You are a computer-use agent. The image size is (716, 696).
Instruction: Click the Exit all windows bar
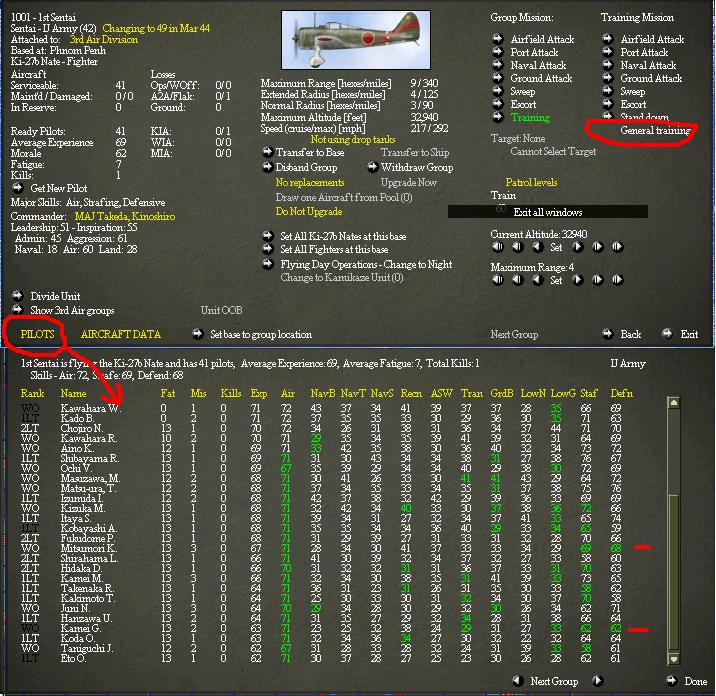pyautogui.click(x=548, y=211)
